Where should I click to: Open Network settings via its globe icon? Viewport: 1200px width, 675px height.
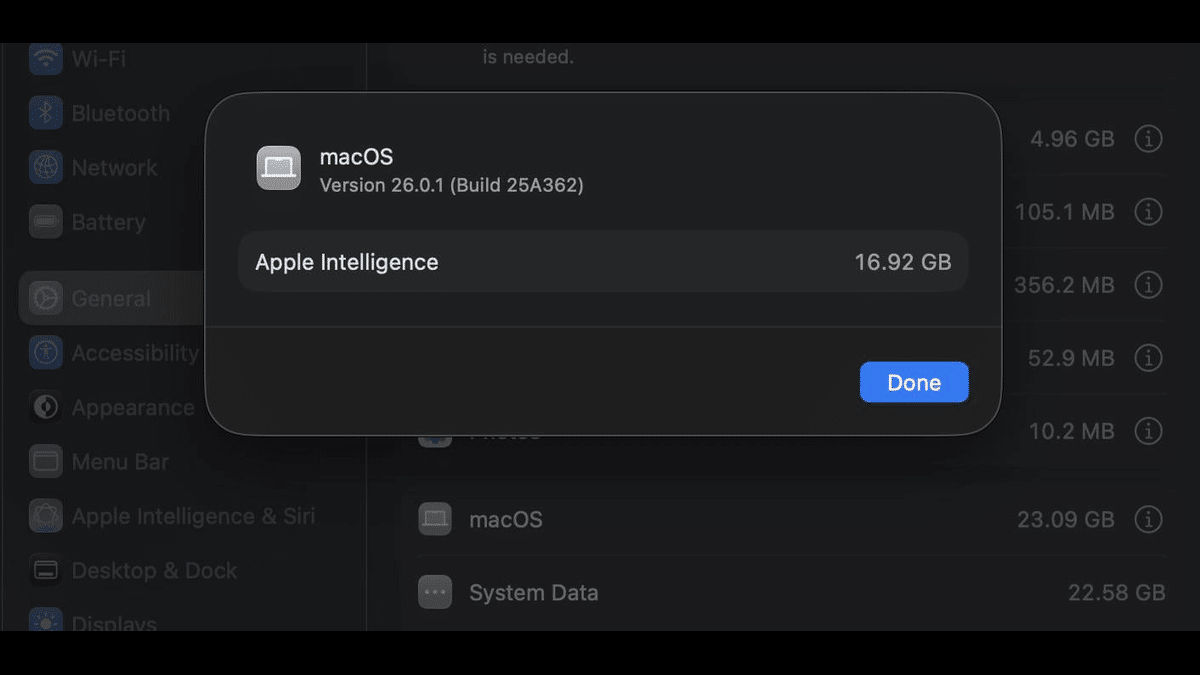tap(44, 167)
